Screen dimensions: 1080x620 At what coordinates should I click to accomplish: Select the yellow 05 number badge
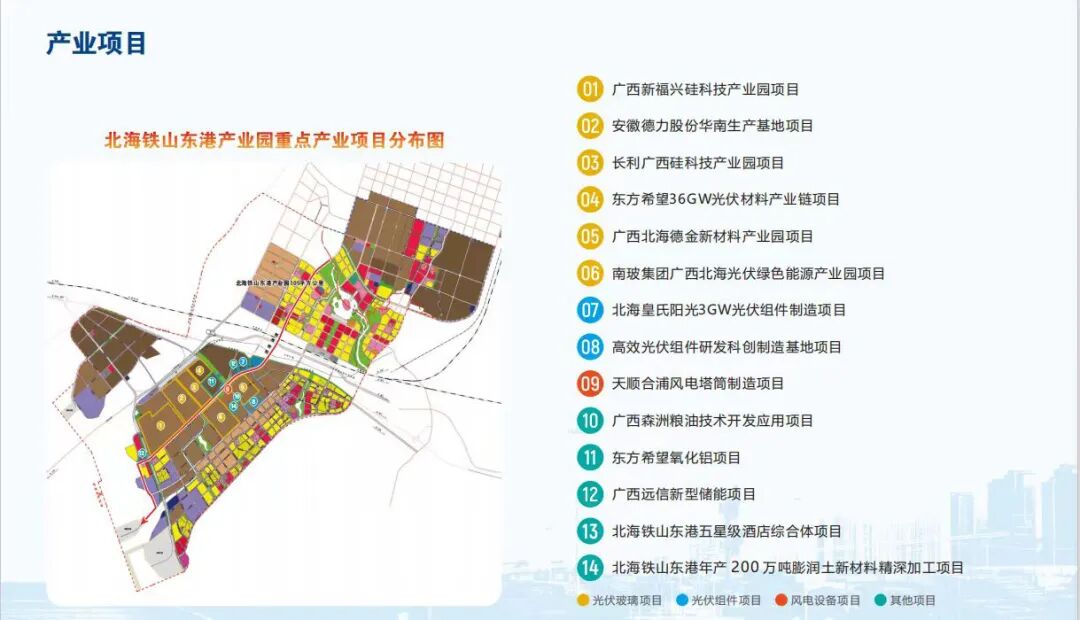590,236
